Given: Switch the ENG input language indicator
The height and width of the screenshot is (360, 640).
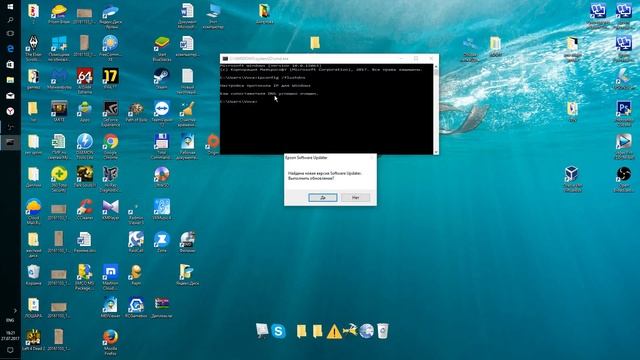Looking at the screenshot, I should pos(10,320).
